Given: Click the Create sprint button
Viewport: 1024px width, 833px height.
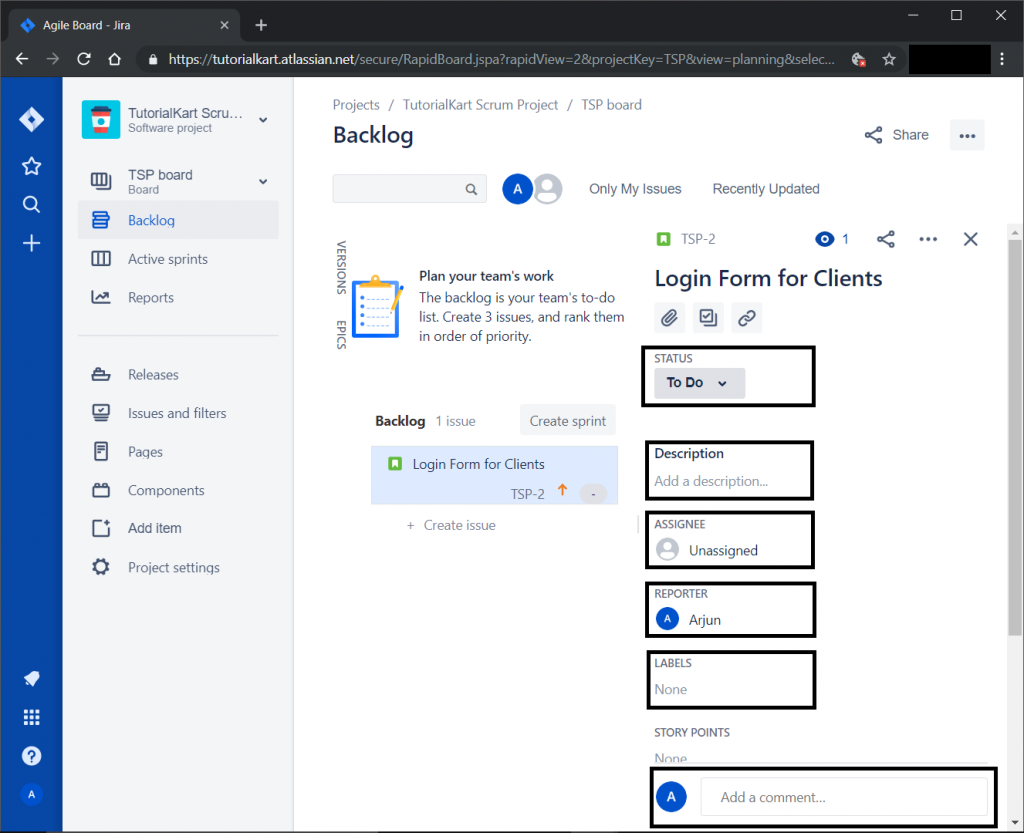Looking at the screenshot, I should coord(568,421).
